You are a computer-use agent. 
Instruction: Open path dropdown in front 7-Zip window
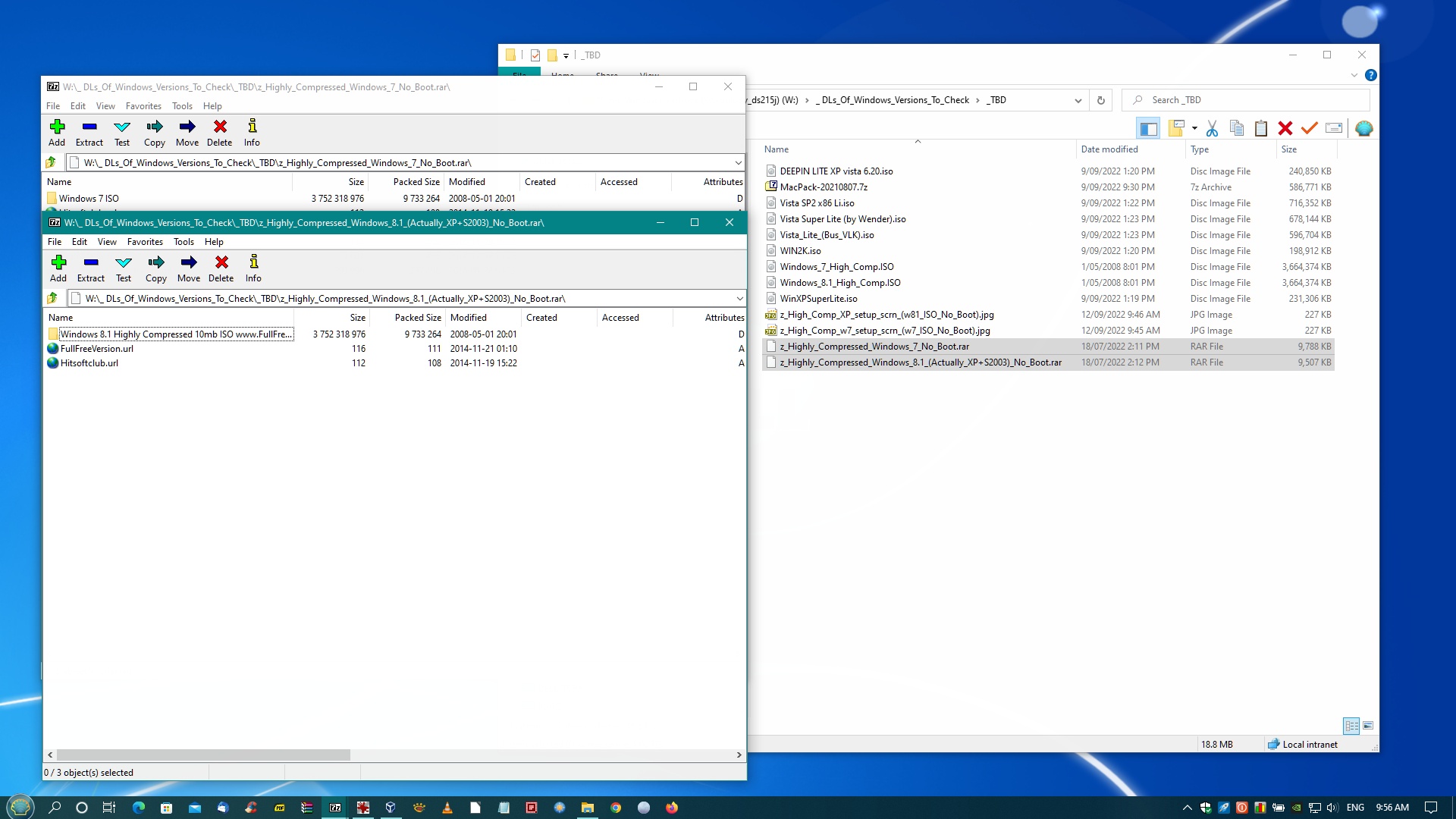[739, 298]
